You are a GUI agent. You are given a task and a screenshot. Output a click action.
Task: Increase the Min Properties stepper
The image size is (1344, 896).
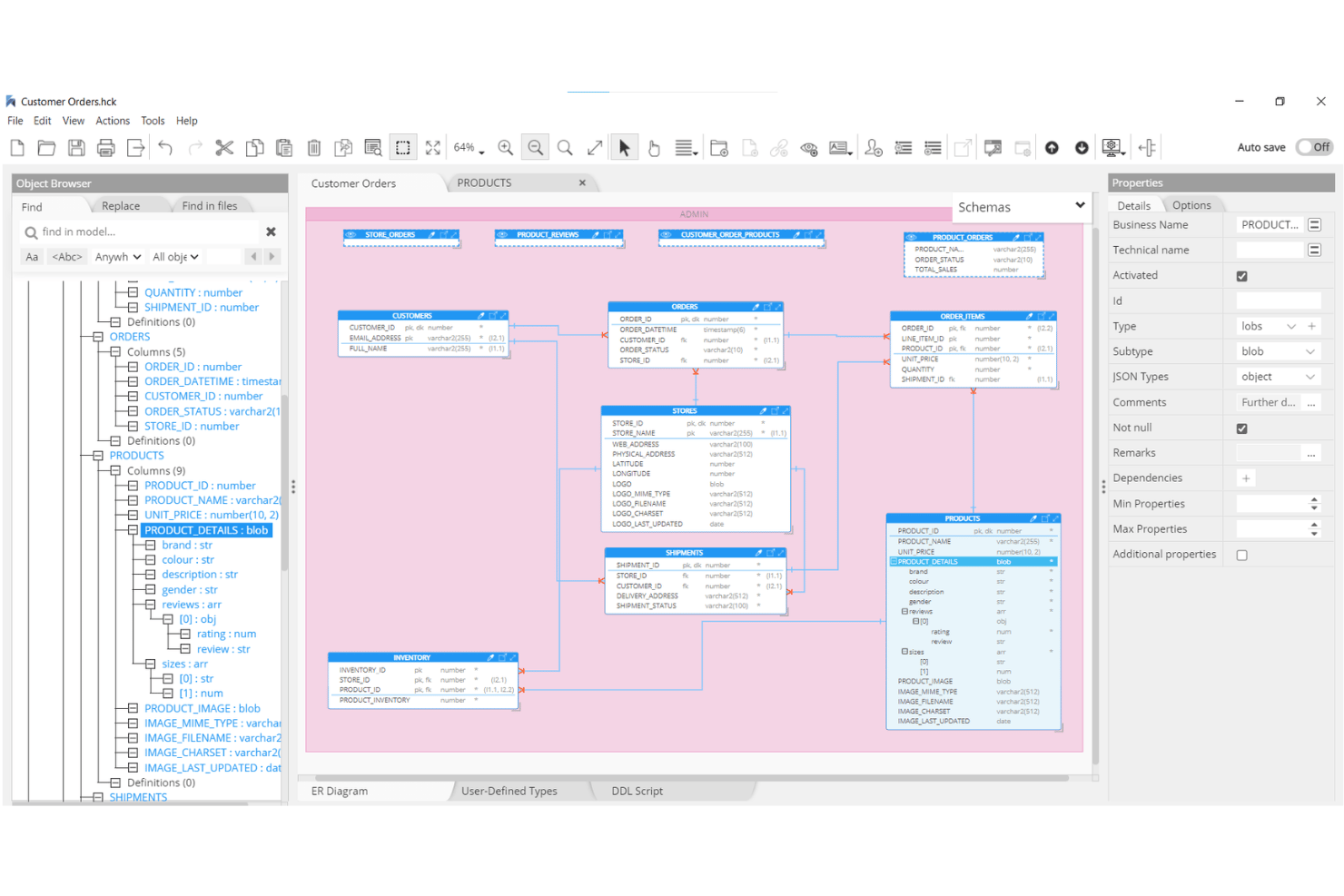tap(1314, 500)
